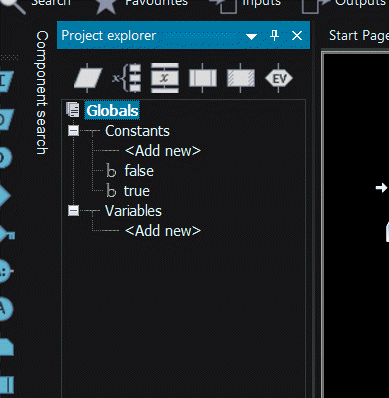Collapse the Constants tree node
This screenshot has height=398, width=389.
[73, 130]
